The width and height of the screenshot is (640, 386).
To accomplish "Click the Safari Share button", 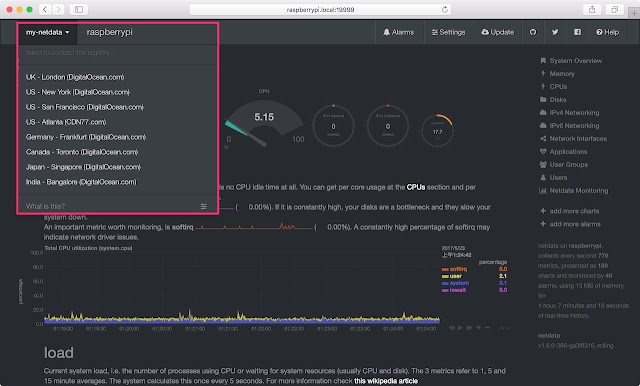I will (x=592, y=9).
